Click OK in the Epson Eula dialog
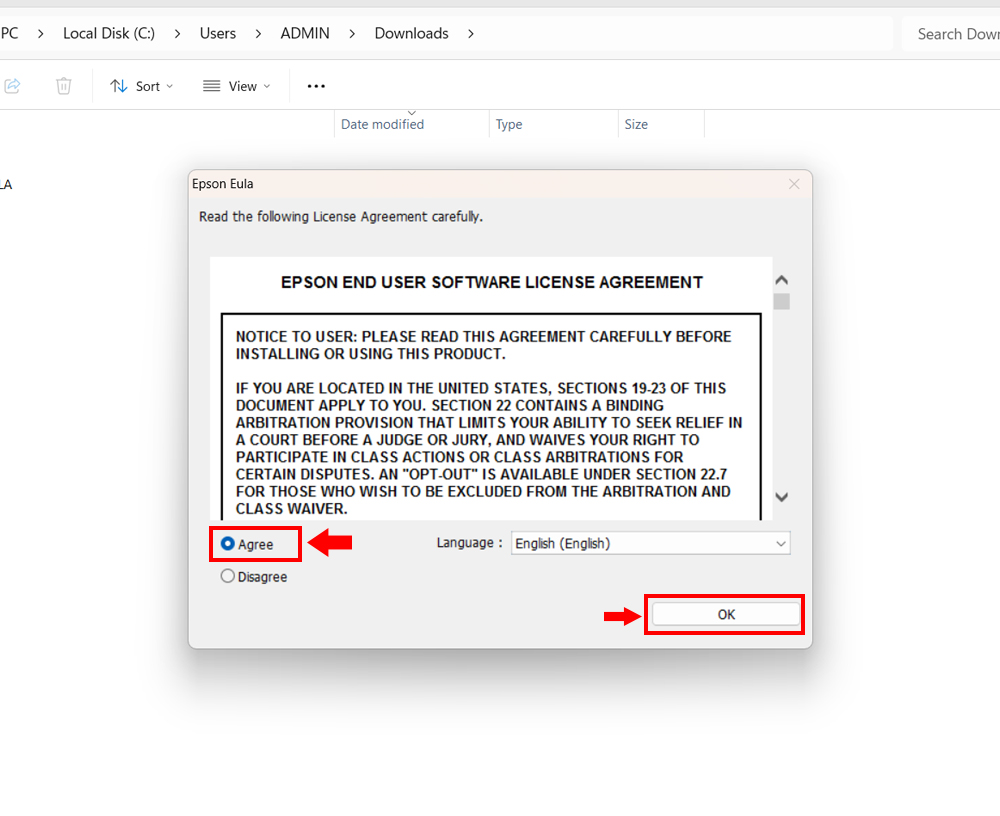1000x816 pixels. pos(726,614)
